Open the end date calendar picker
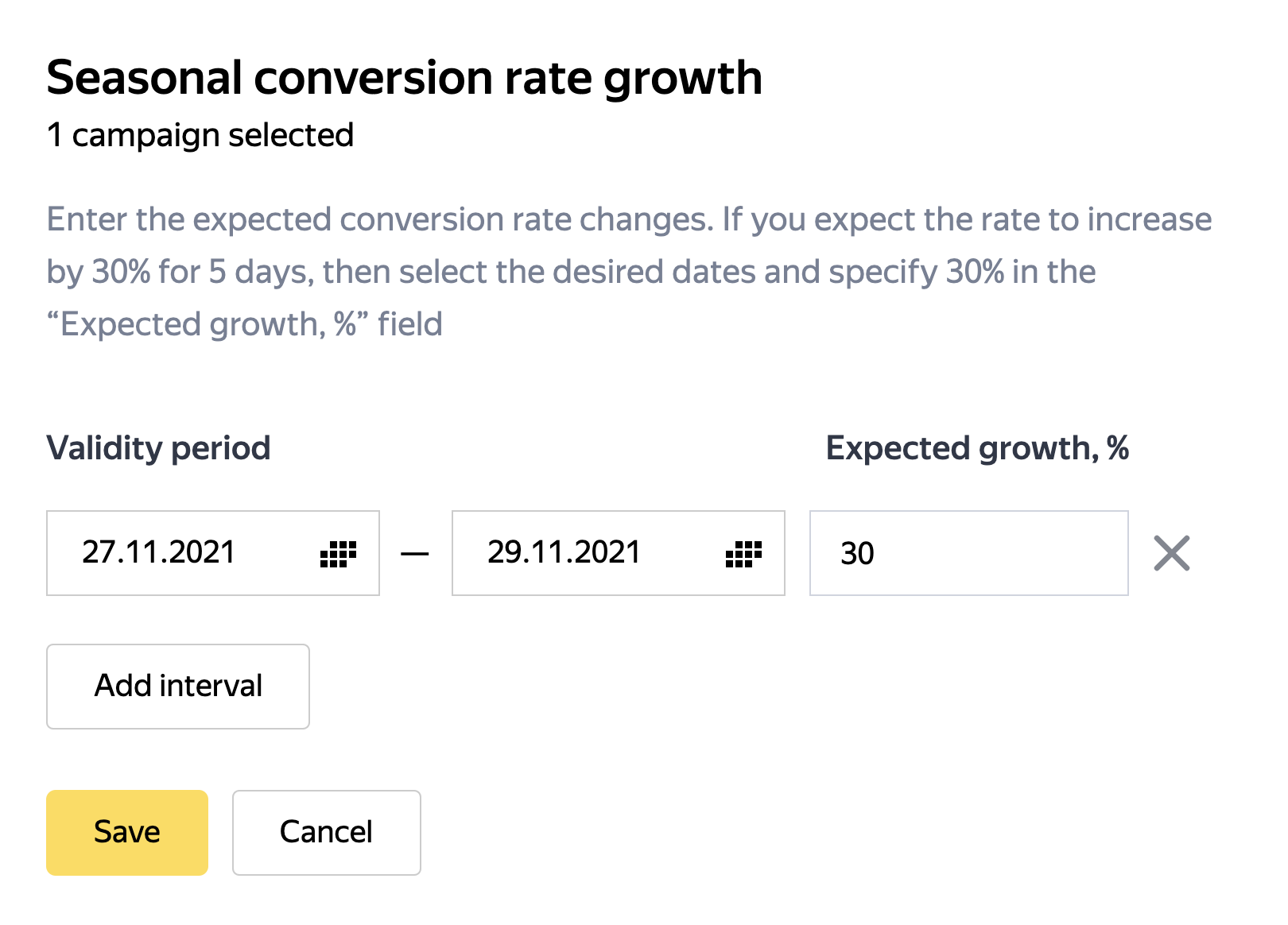Image resolution: width=1288 pixels, height=925 pixels. click(743, 554)
